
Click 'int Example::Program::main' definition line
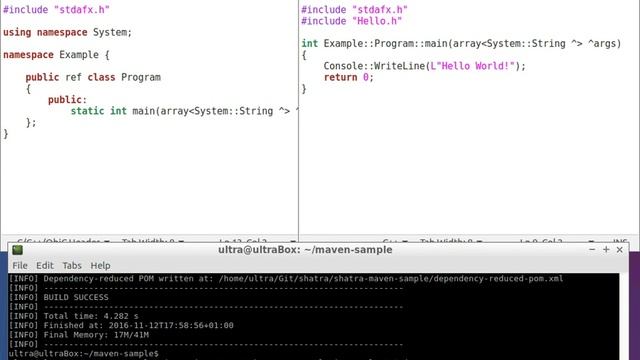[x=461, y=44]
